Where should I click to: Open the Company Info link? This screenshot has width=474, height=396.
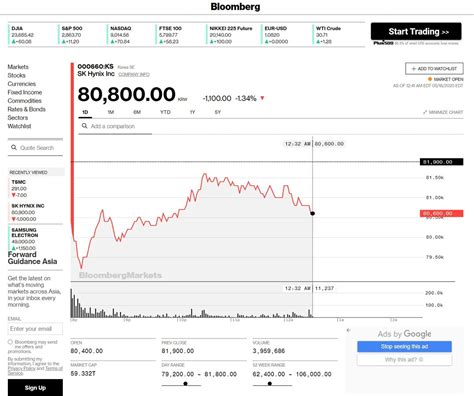[134, 74]
